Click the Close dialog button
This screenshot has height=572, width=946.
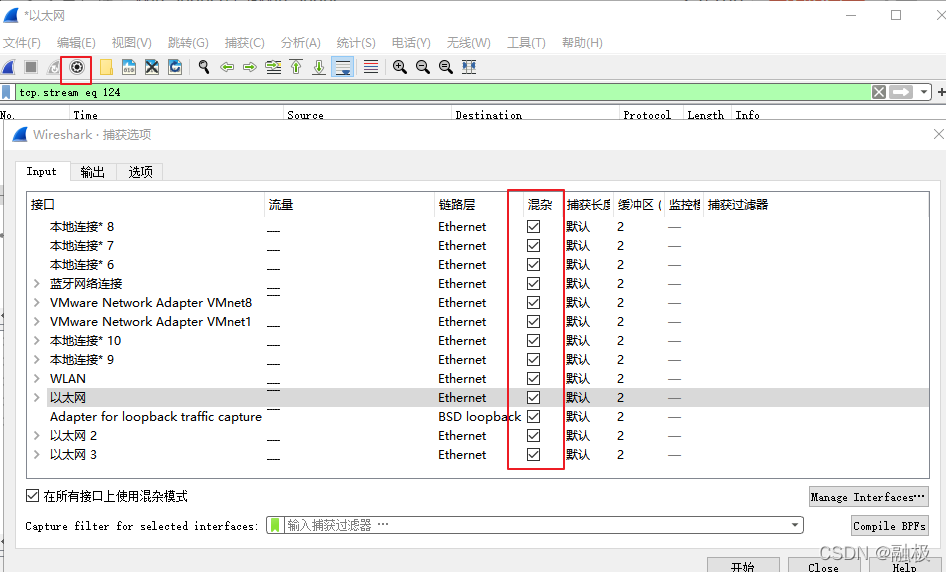pyautogui.click(x=824, y=566)
